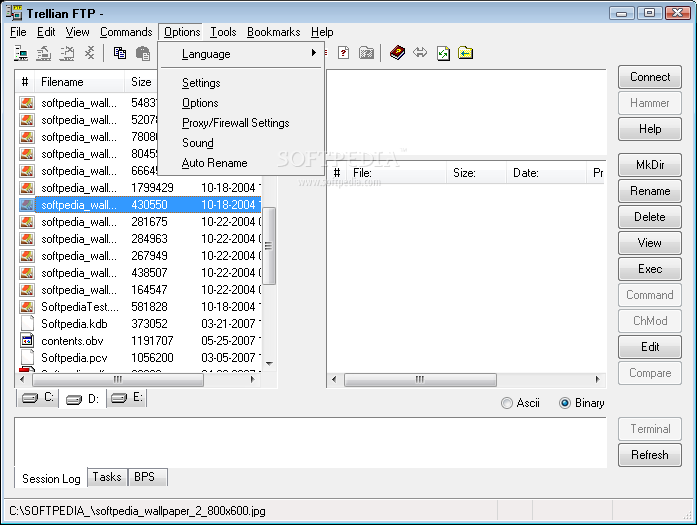Click the connect computer toolbar icon
This screenshot has height=525, width=697.
point(20,54)
